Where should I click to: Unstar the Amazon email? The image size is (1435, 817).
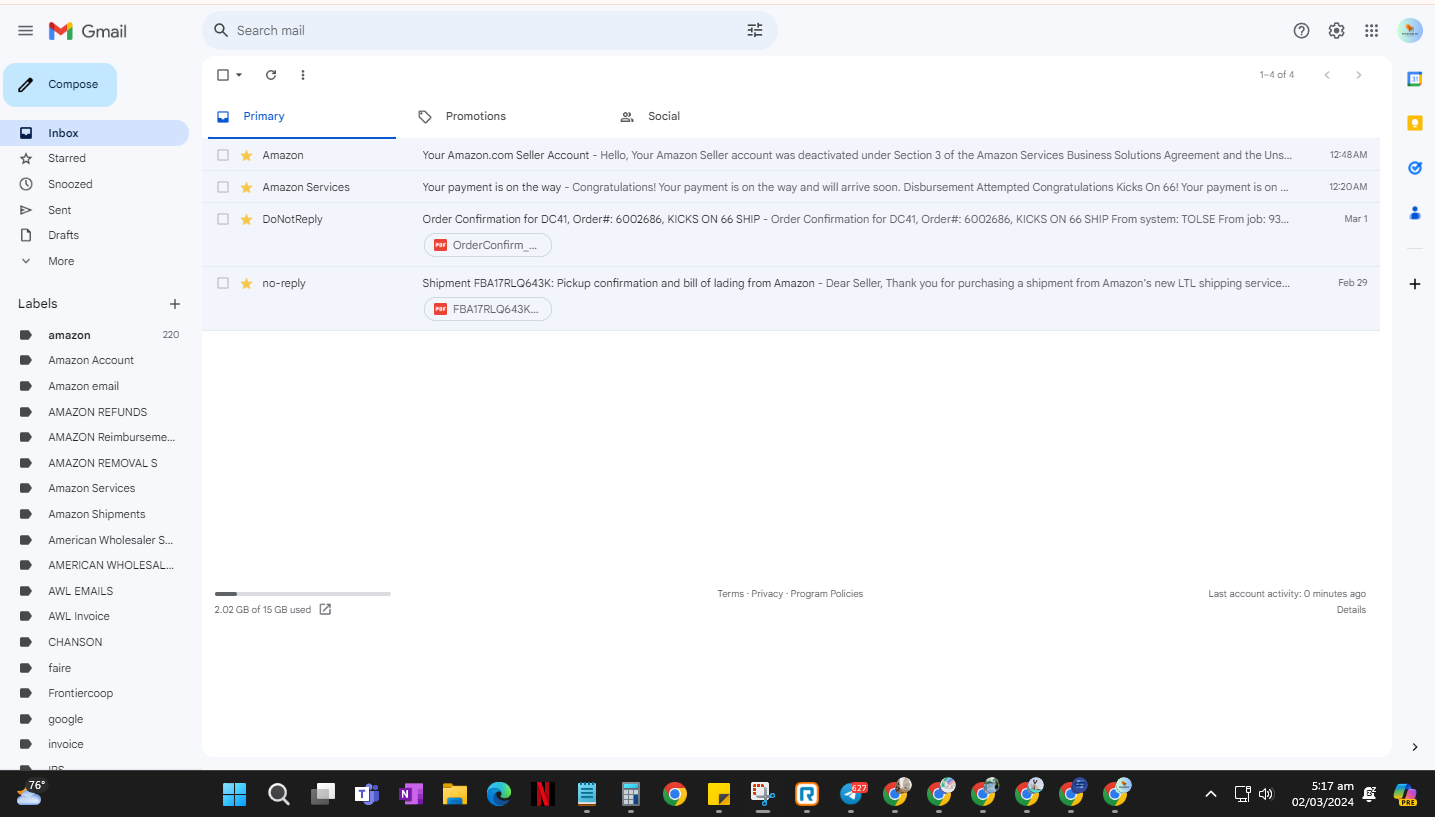click(x=246, y=155)
